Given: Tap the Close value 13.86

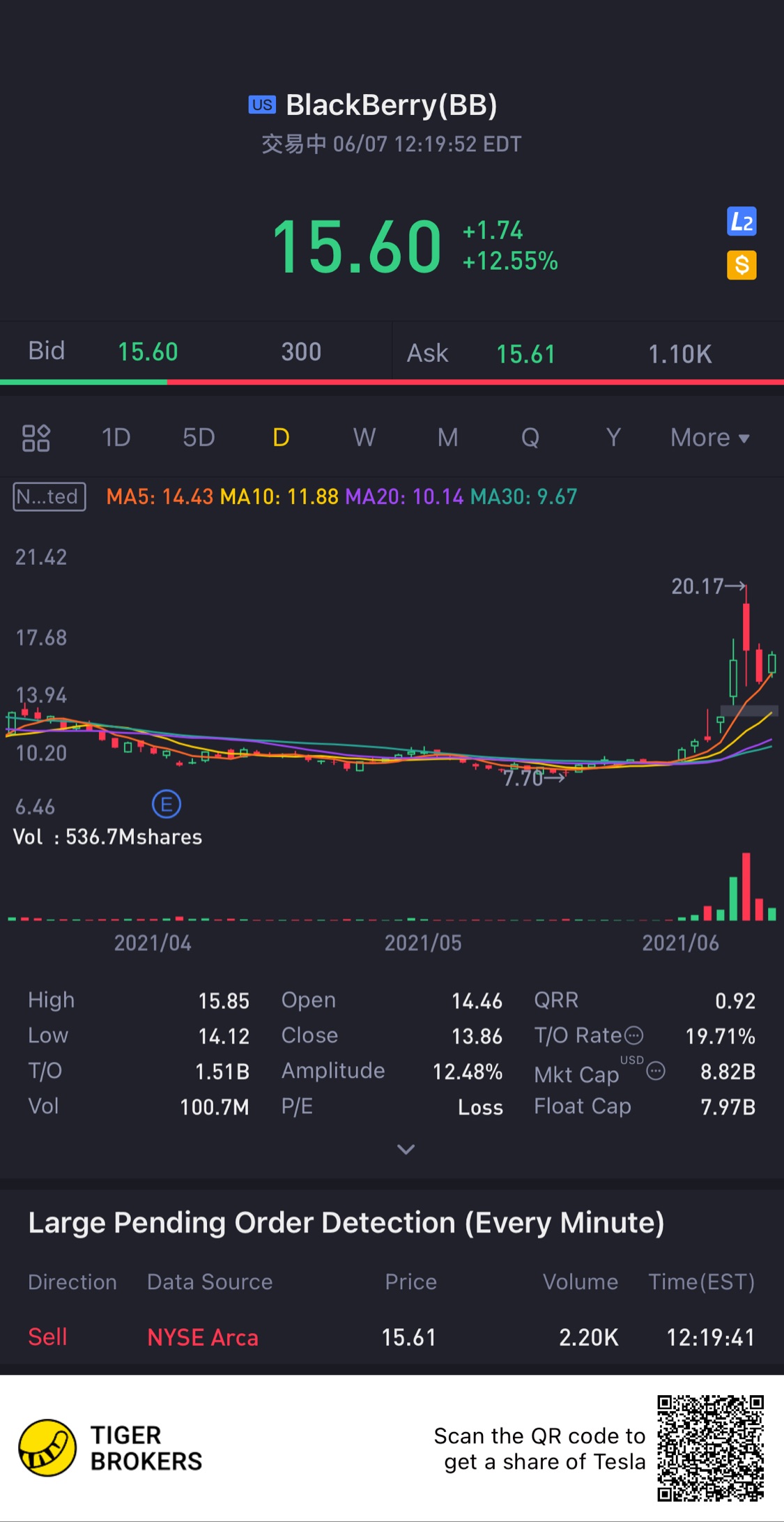Looking at the screenshot, I should coord(477,1036).
